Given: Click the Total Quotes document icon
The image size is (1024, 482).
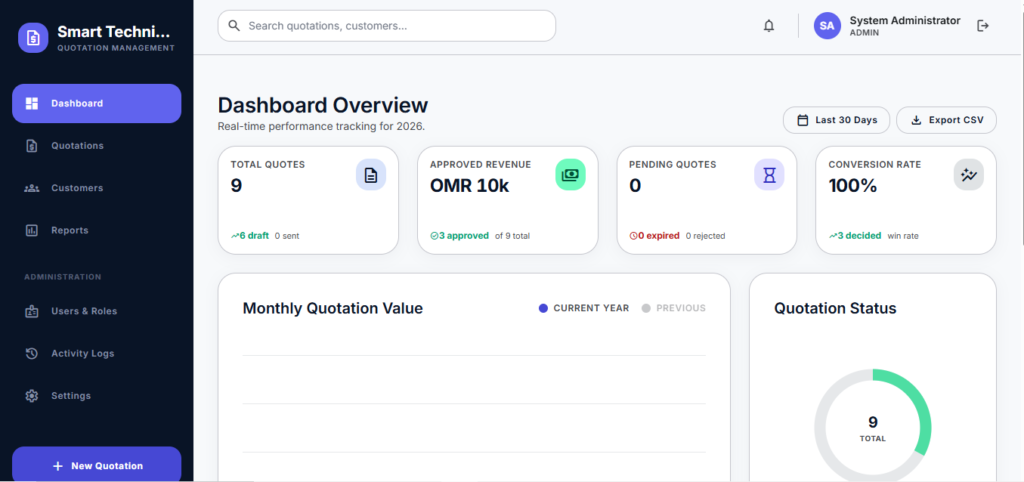Looking at the screenshot, I should click(371, 175).
